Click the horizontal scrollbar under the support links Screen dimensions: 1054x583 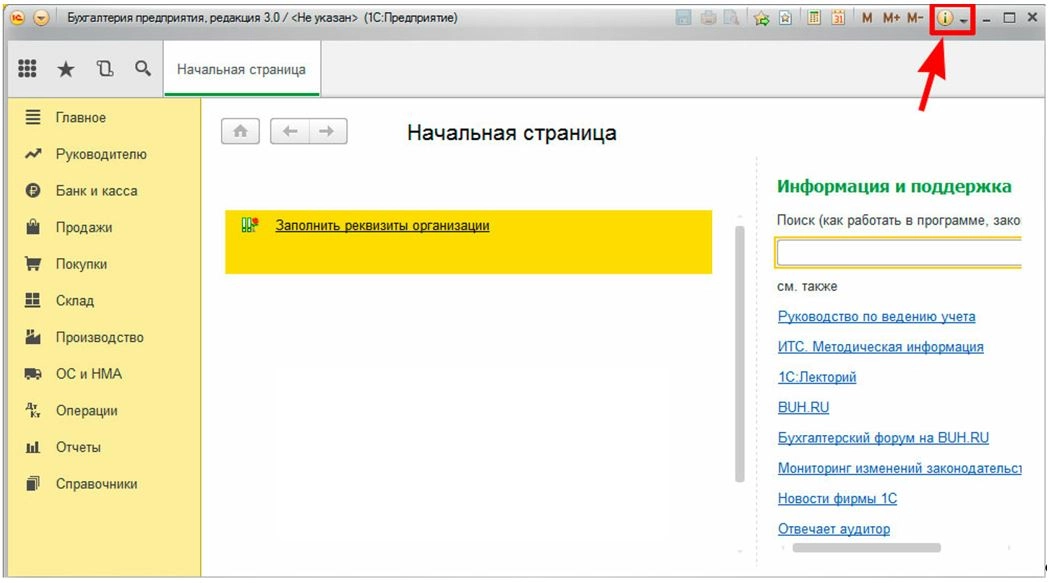click(x=866, y=547)
